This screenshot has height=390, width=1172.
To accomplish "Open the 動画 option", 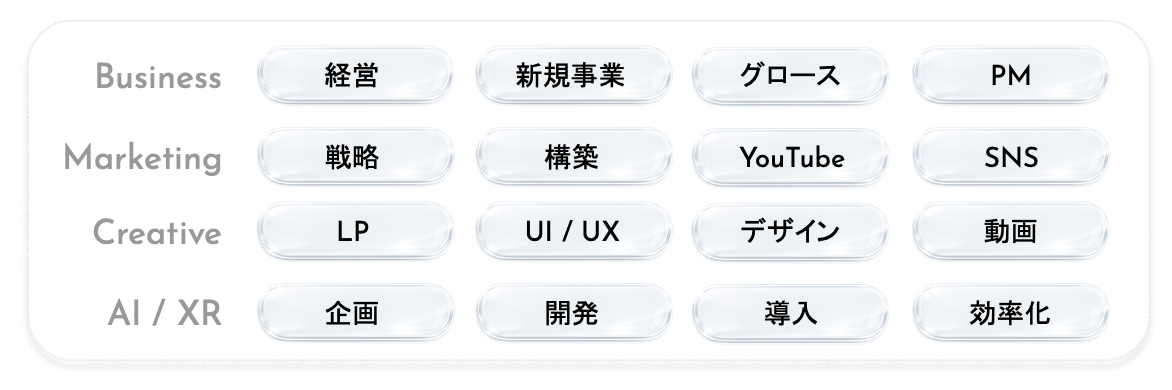I will coord(1010,232).
